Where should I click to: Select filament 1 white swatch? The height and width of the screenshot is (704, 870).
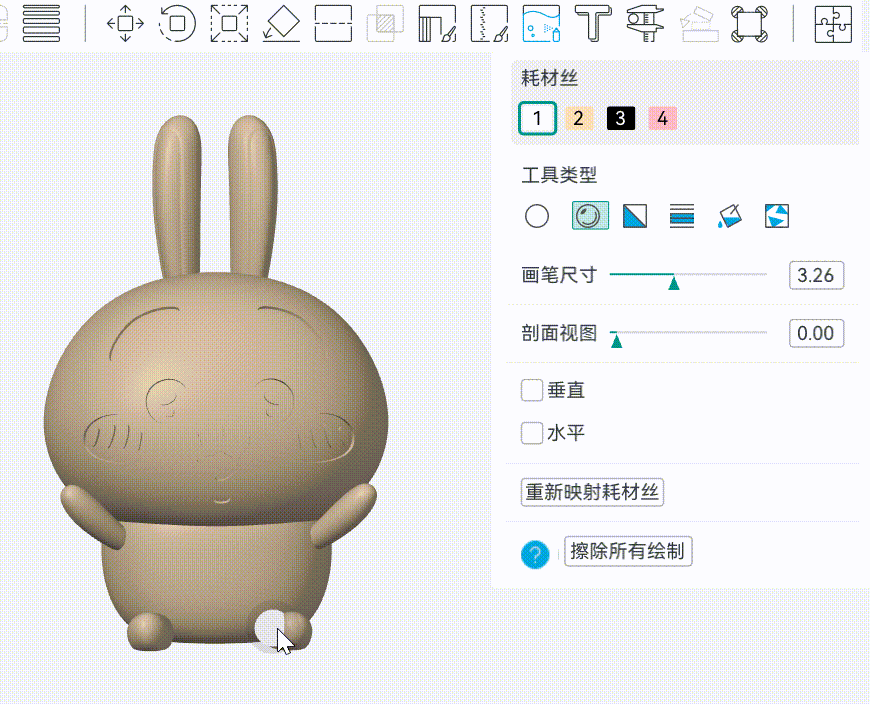(x=537, y=118)
